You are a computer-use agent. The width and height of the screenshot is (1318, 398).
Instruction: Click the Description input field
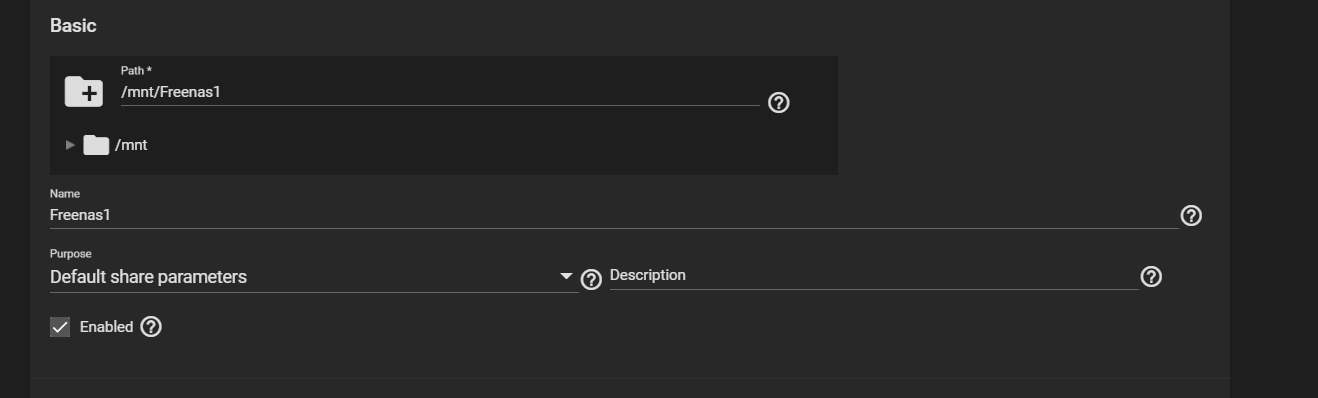(x=874, y=275)
